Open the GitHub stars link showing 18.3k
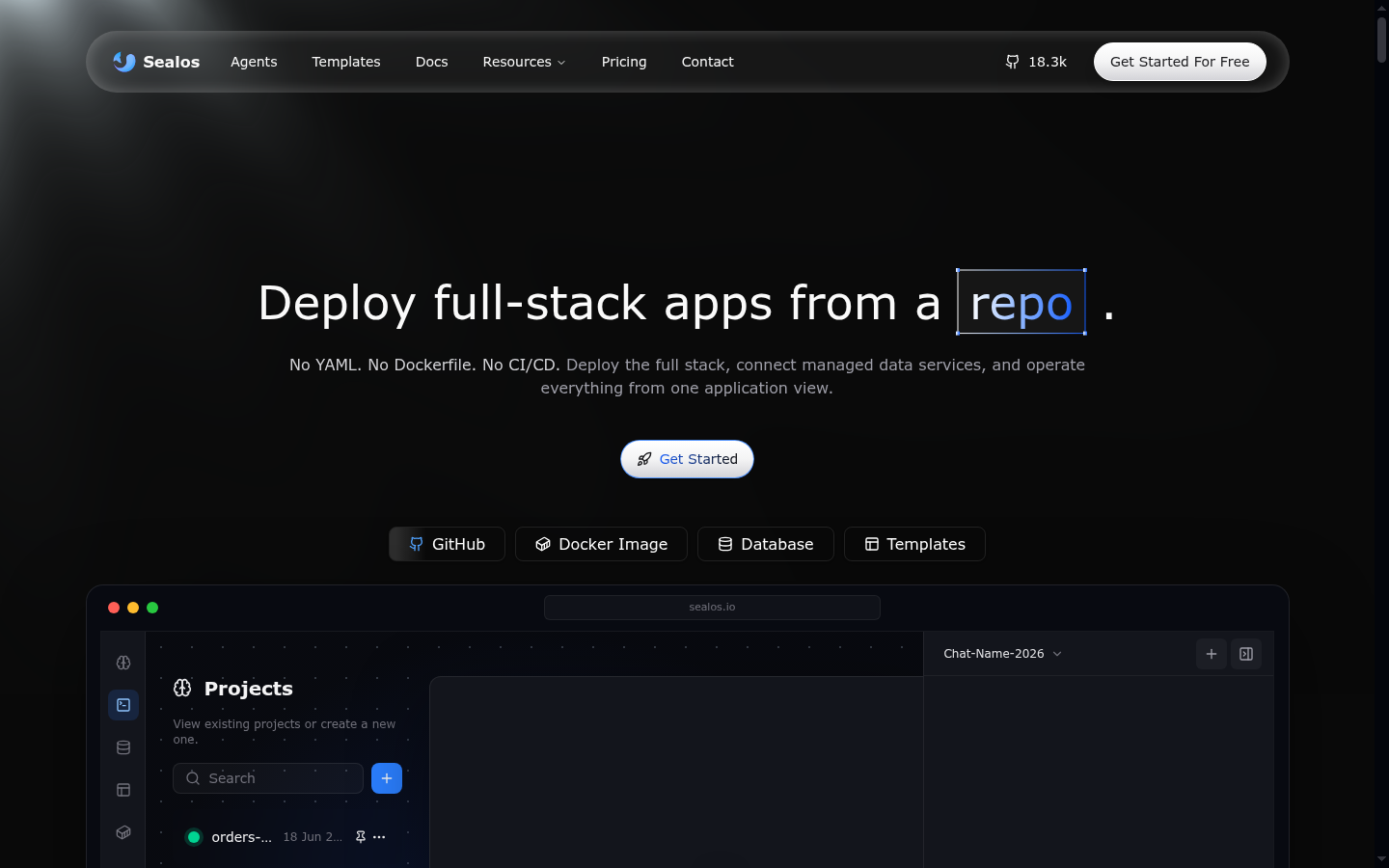The width and height of the screenshot is (1389, 868). pyautogui.click(x=1036, y=62)
